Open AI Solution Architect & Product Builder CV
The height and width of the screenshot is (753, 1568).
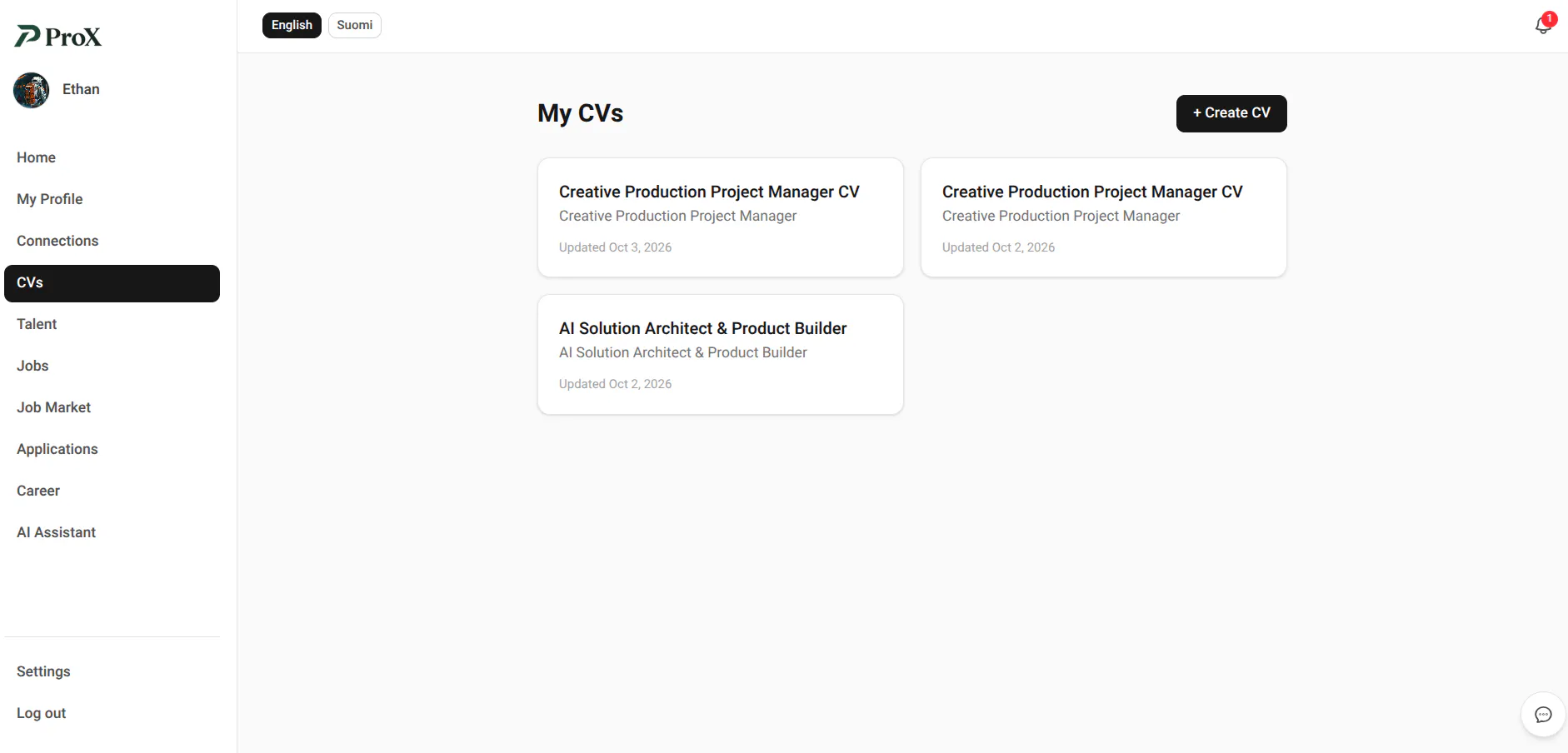(721, 354)
